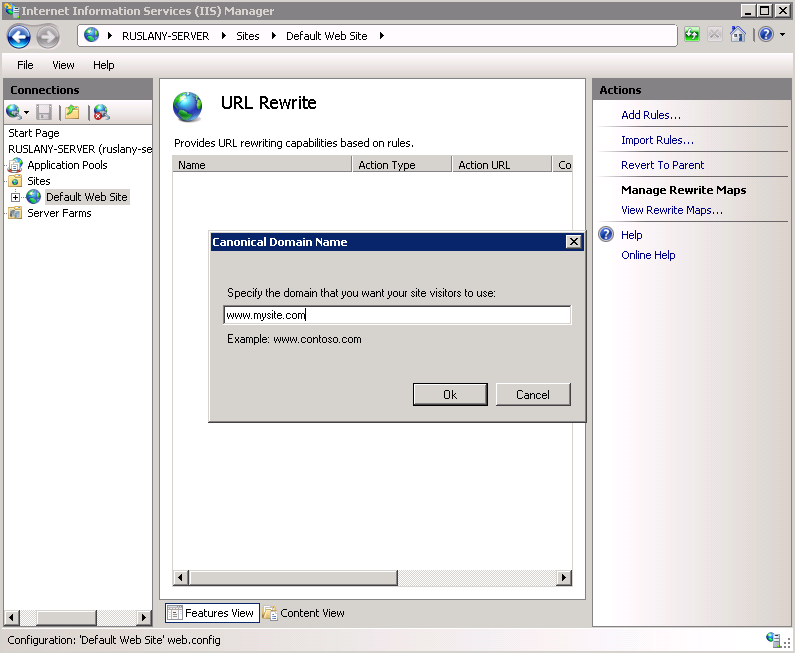Close the Canonical Domain Name dialog with X
This screenshot has width=795, height=653.
coord(573,242)
